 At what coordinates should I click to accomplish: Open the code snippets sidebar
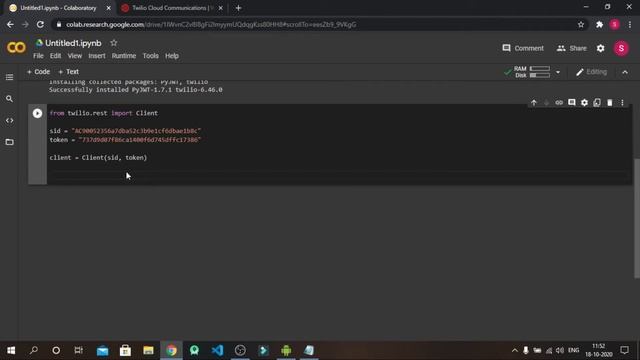9,120
